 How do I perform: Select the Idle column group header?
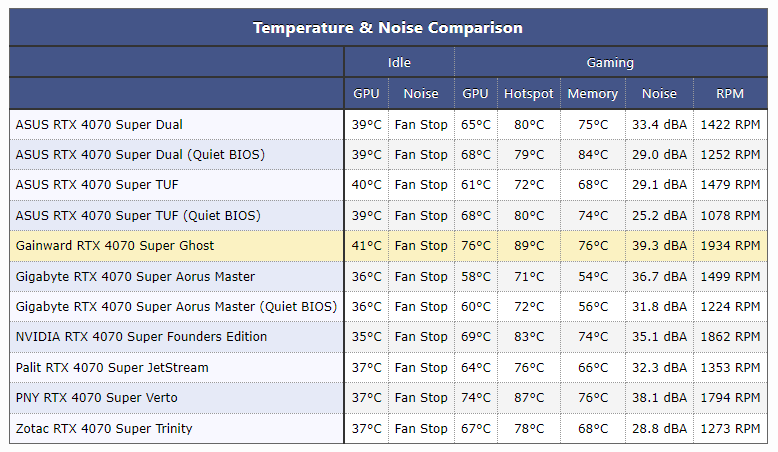[x=399, y=62]
